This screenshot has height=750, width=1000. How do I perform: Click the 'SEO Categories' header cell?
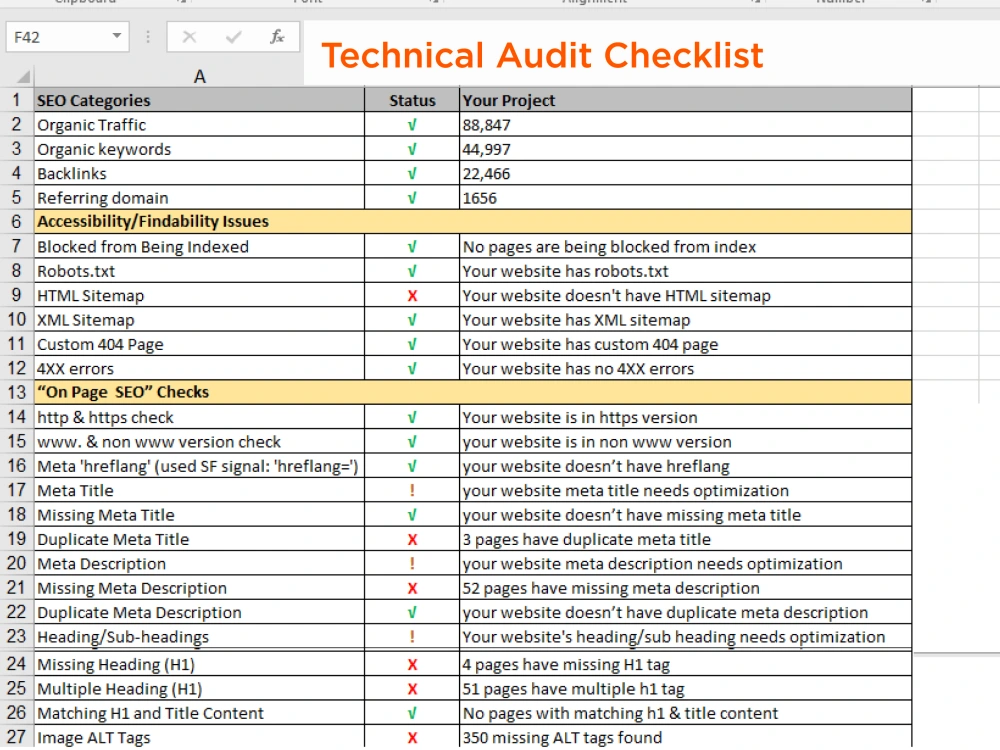(200, 100)
